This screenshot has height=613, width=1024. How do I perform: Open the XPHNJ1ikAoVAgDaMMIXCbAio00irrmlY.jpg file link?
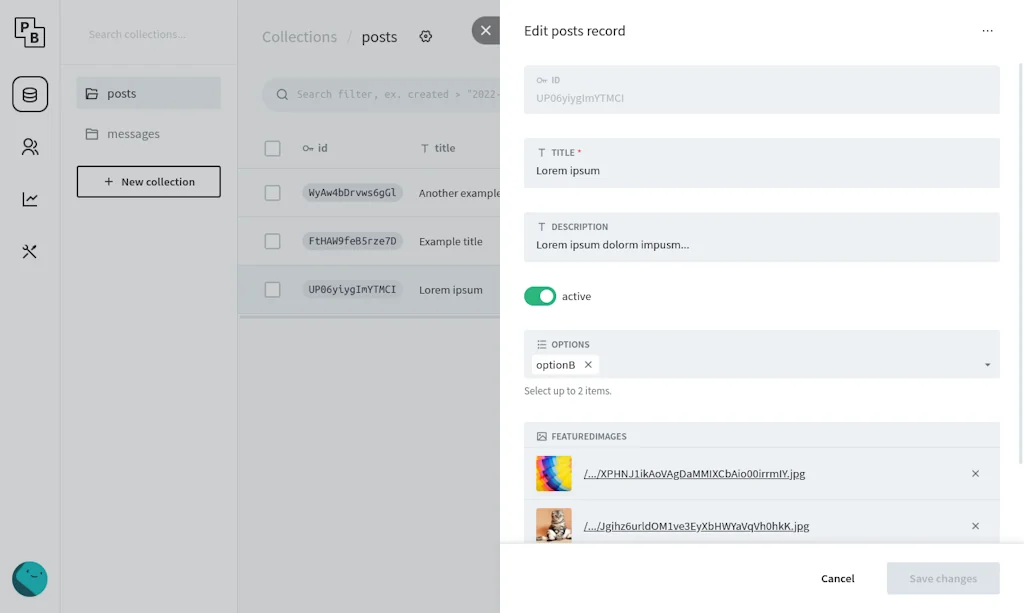tap(695, 473)
